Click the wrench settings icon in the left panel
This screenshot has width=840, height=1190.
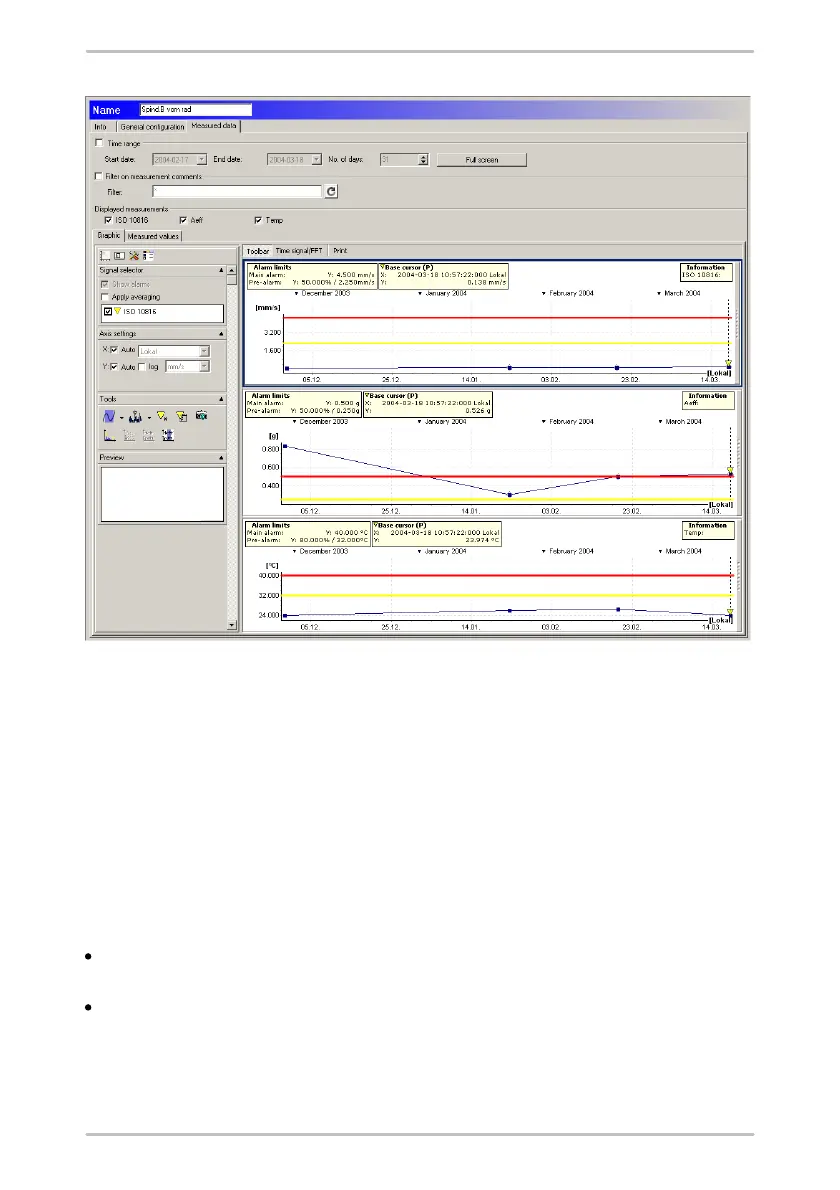coord(133,255)
